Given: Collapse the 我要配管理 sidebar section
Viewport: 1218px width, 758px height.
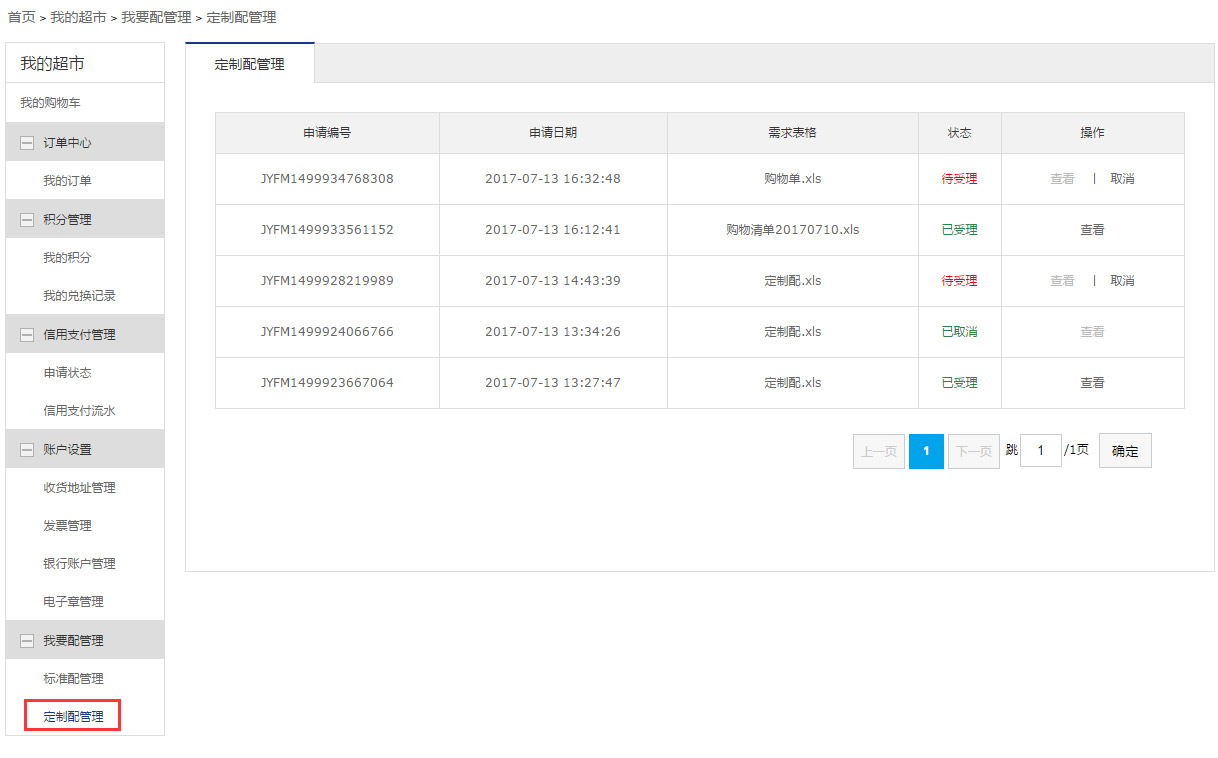Looking at the screenshot, I should tap(27, 641).
